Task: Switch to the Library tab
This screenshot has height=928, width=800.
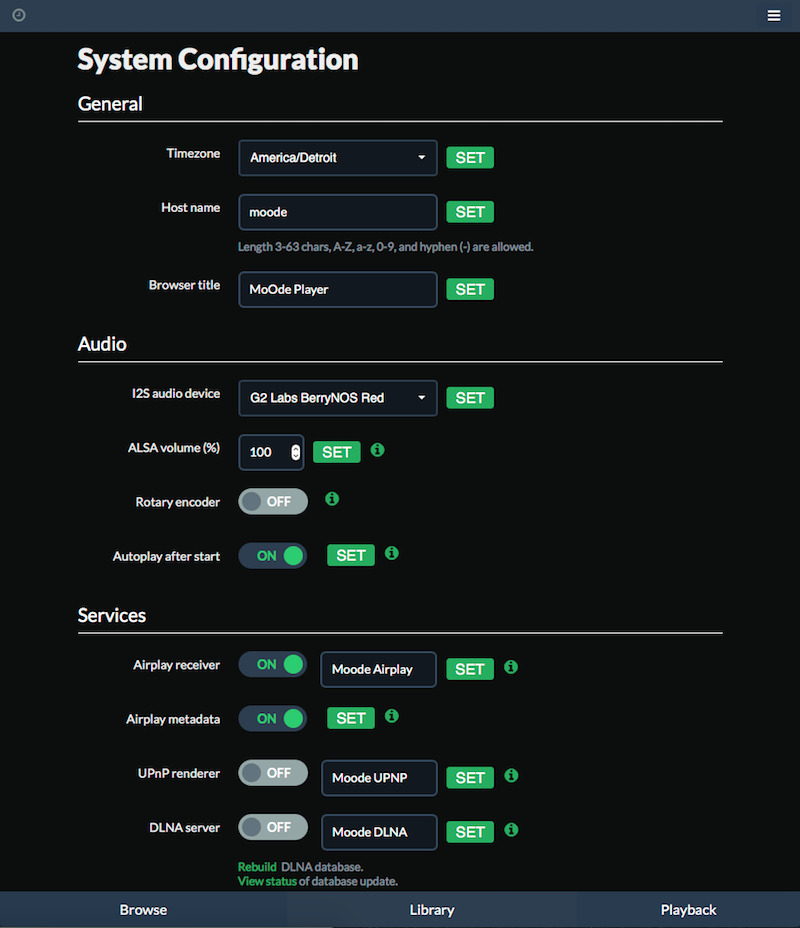Action: tap(432, 910)
